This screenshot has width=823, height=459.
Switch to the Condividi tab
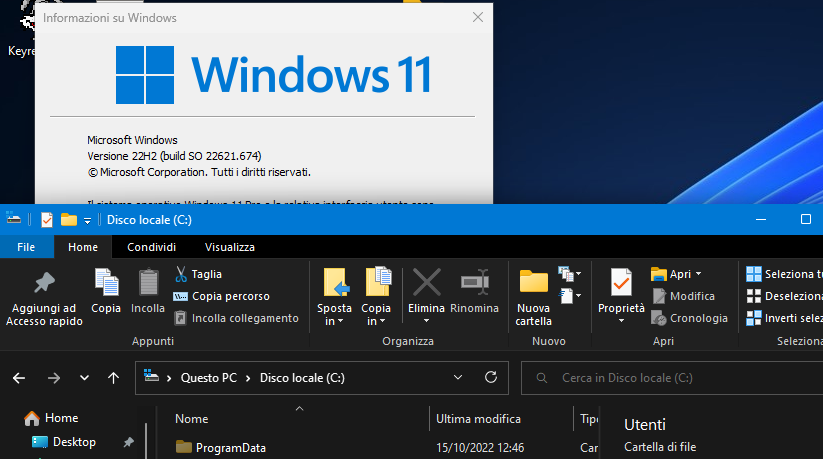(152, 247)
